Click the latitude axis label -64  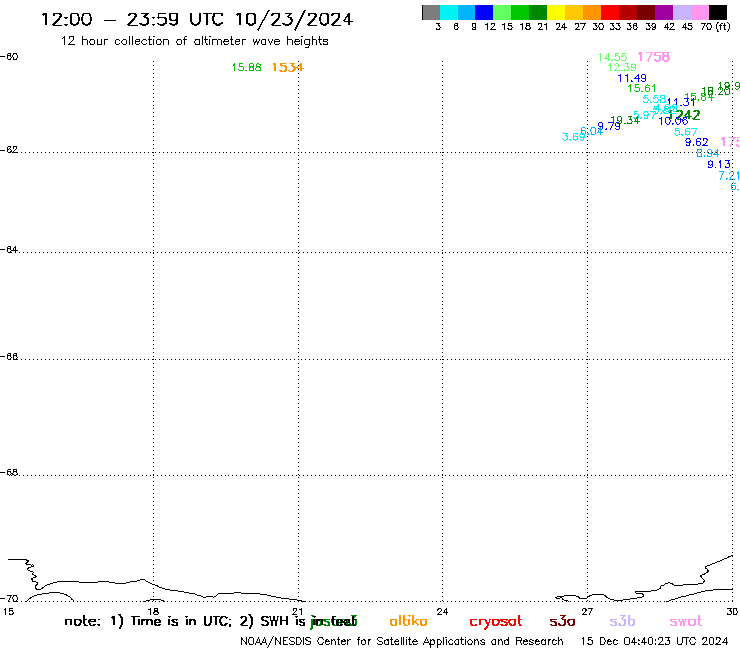point(9,249)
